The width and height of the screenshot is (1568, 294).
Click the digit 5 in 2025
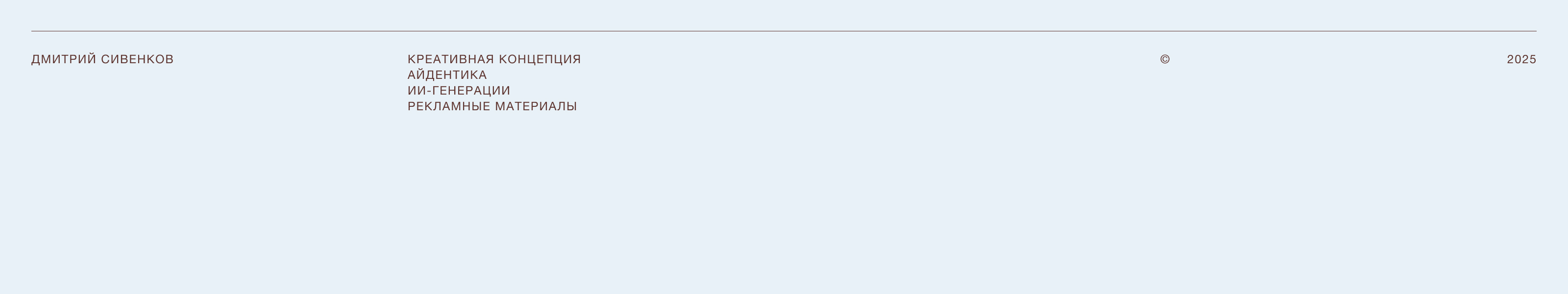click(1533, 60)
